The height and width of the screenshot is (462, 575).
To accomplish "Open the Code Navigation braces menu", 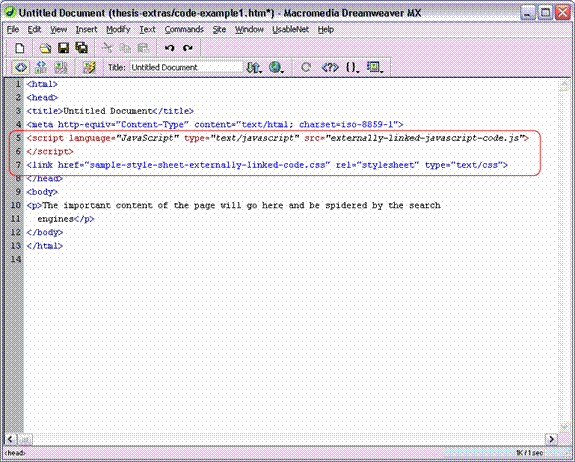I will click(x=352, y=67).
